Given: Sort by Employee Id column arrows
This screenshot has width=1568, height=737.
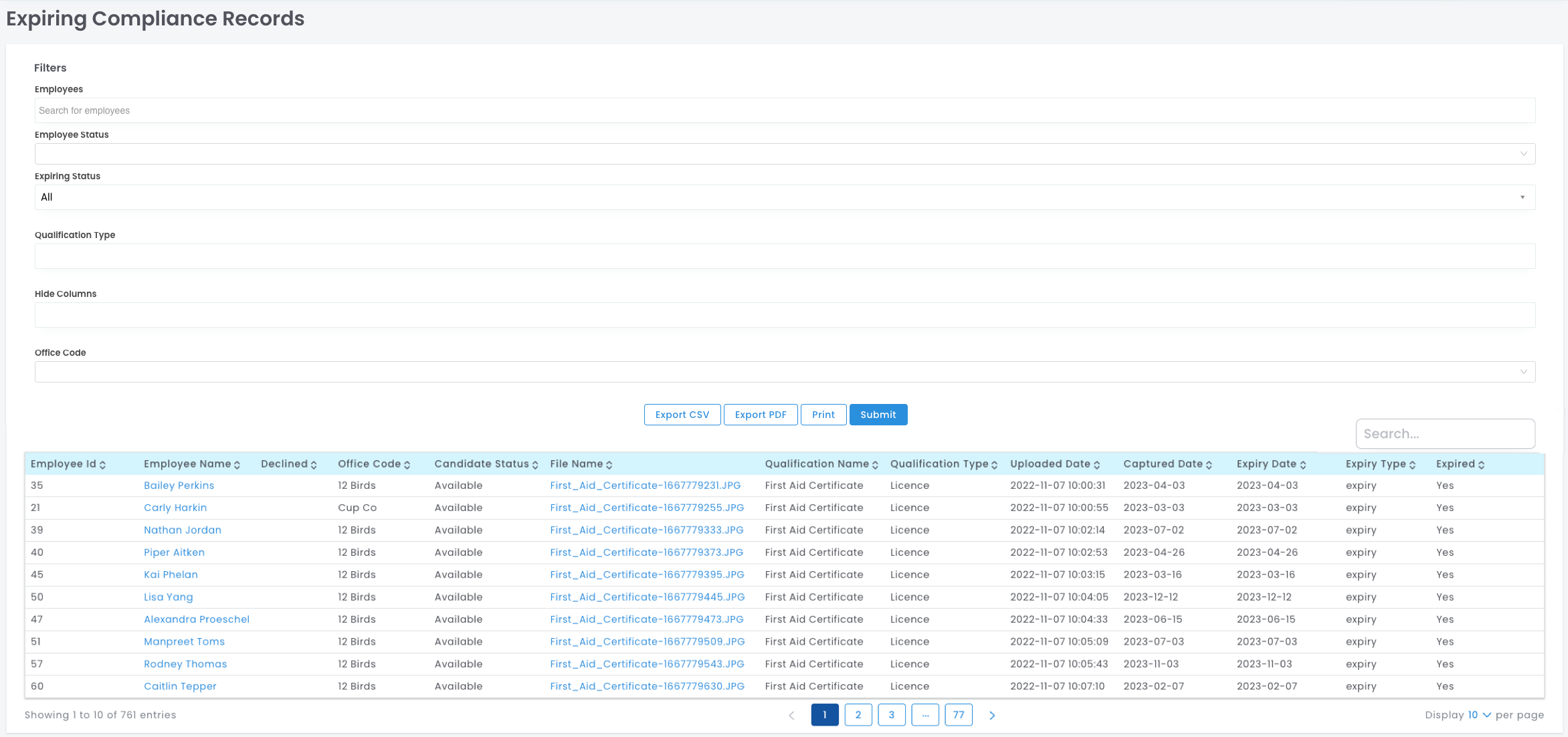Looking at the screenshot, I should point(102,465).
